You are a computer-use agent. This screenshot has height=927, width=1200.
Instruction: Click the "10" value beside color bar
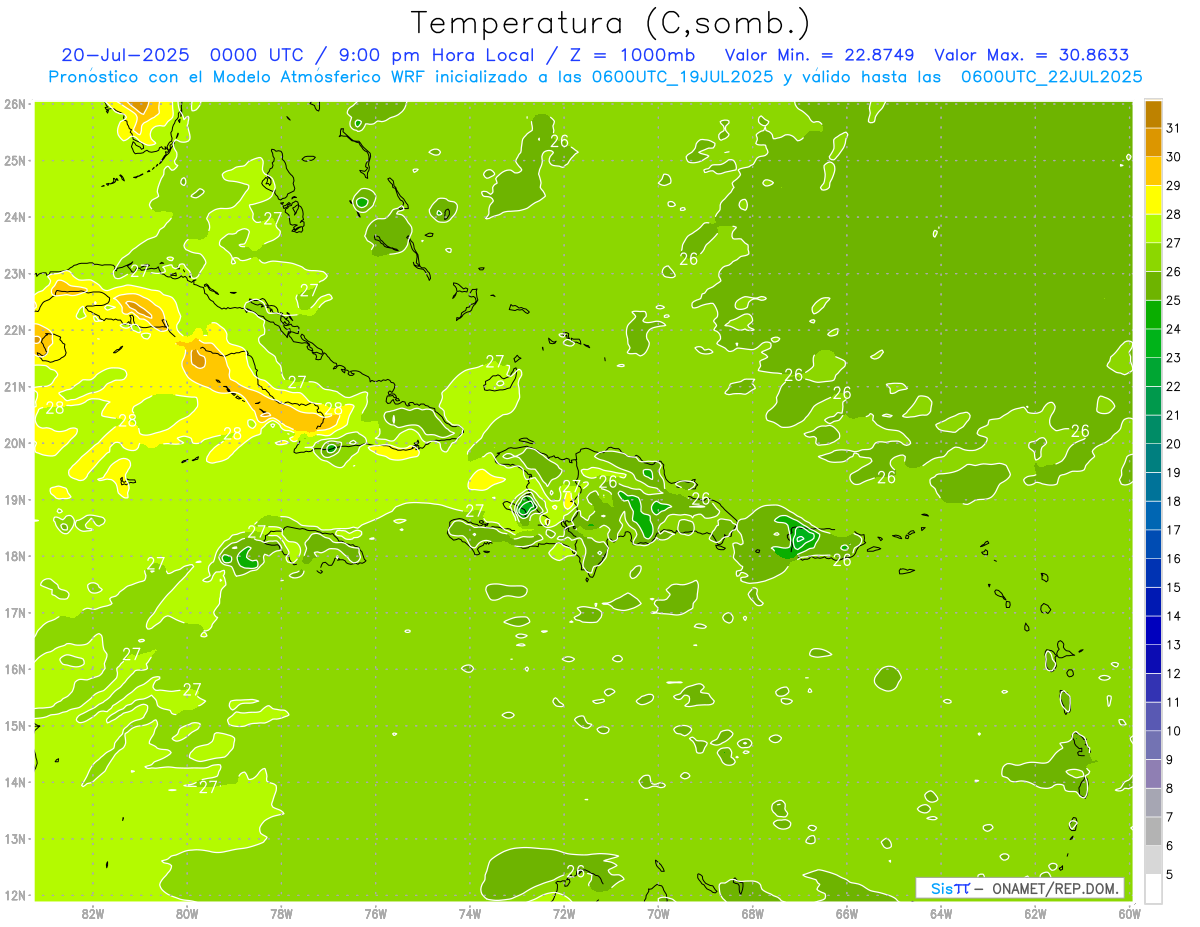(x=1174, y=731)
